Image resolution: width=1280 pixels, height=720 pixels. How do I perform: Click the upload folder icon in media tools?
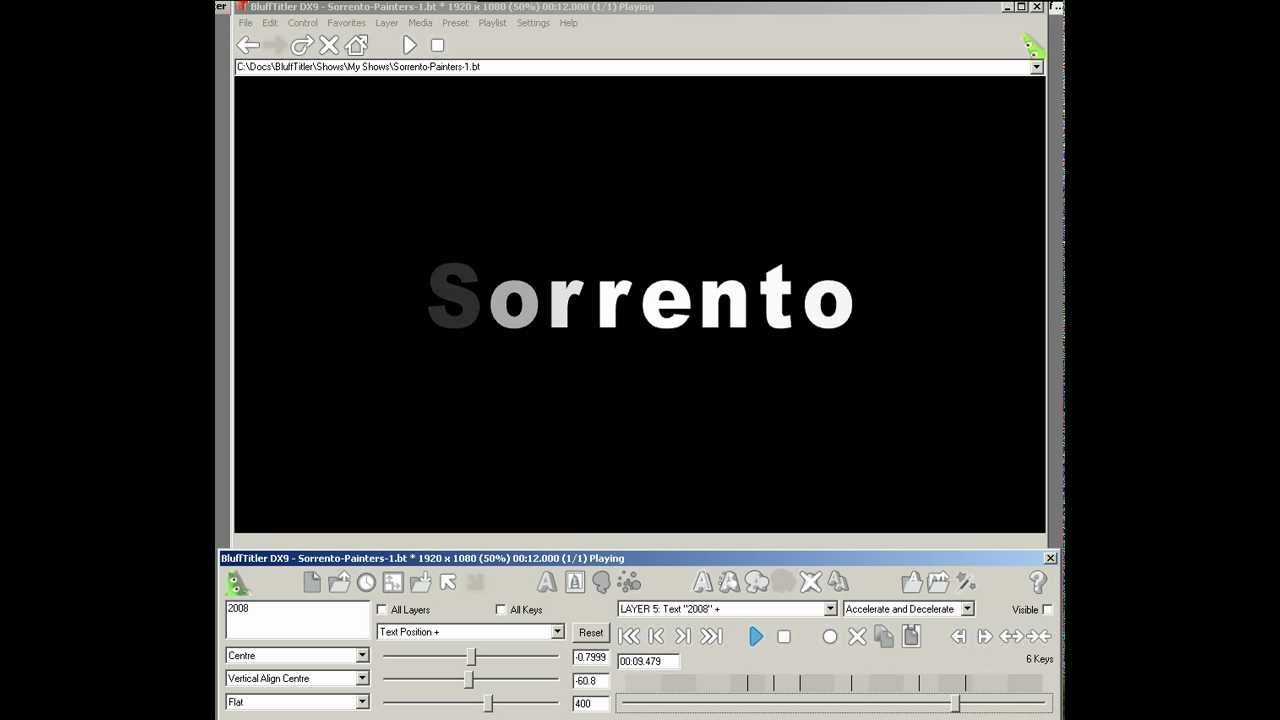(912, 582)
